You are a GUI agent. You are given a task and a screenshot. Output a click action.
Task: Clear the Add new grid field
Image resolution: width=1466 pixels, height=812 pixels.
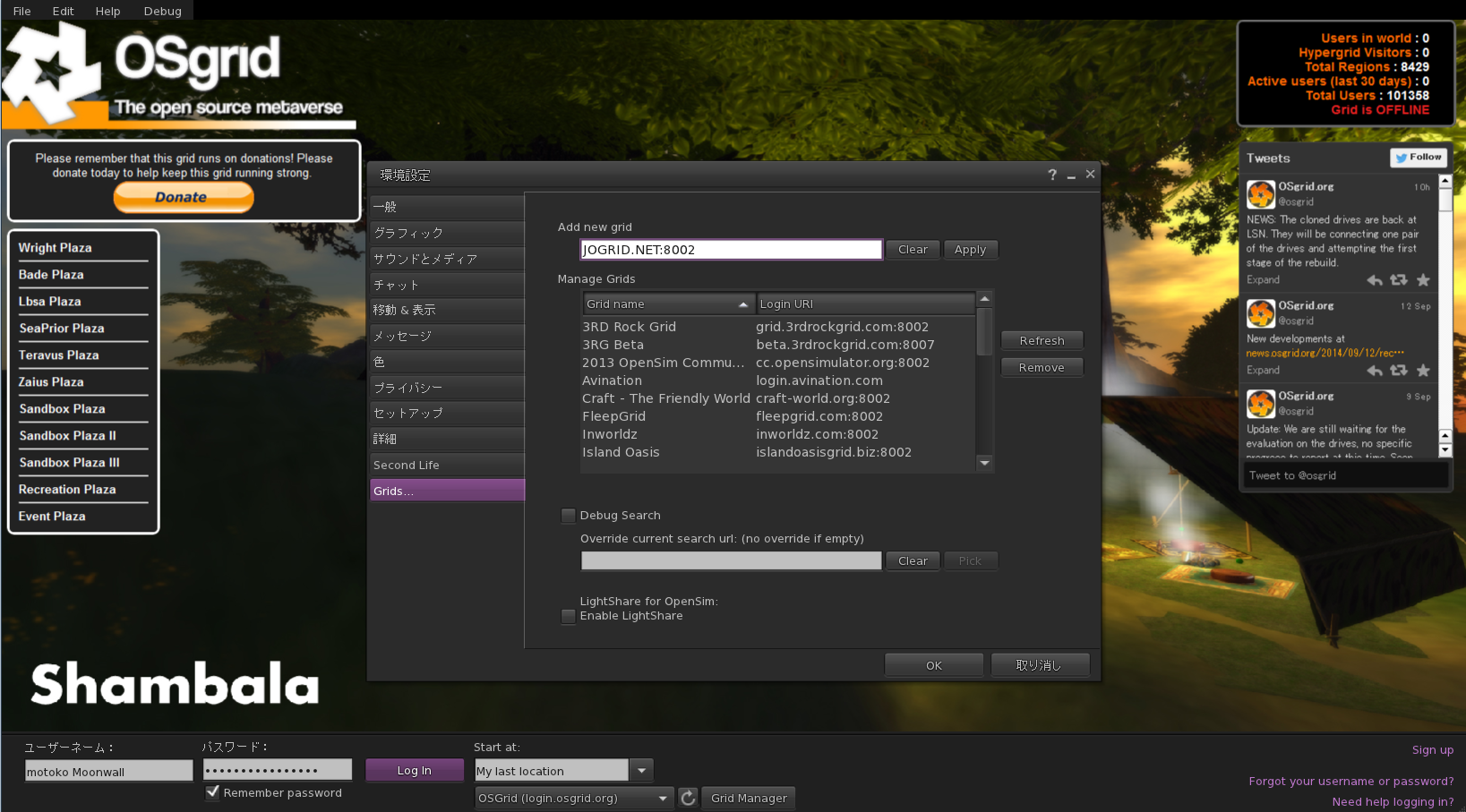click(x=913, y=250)
